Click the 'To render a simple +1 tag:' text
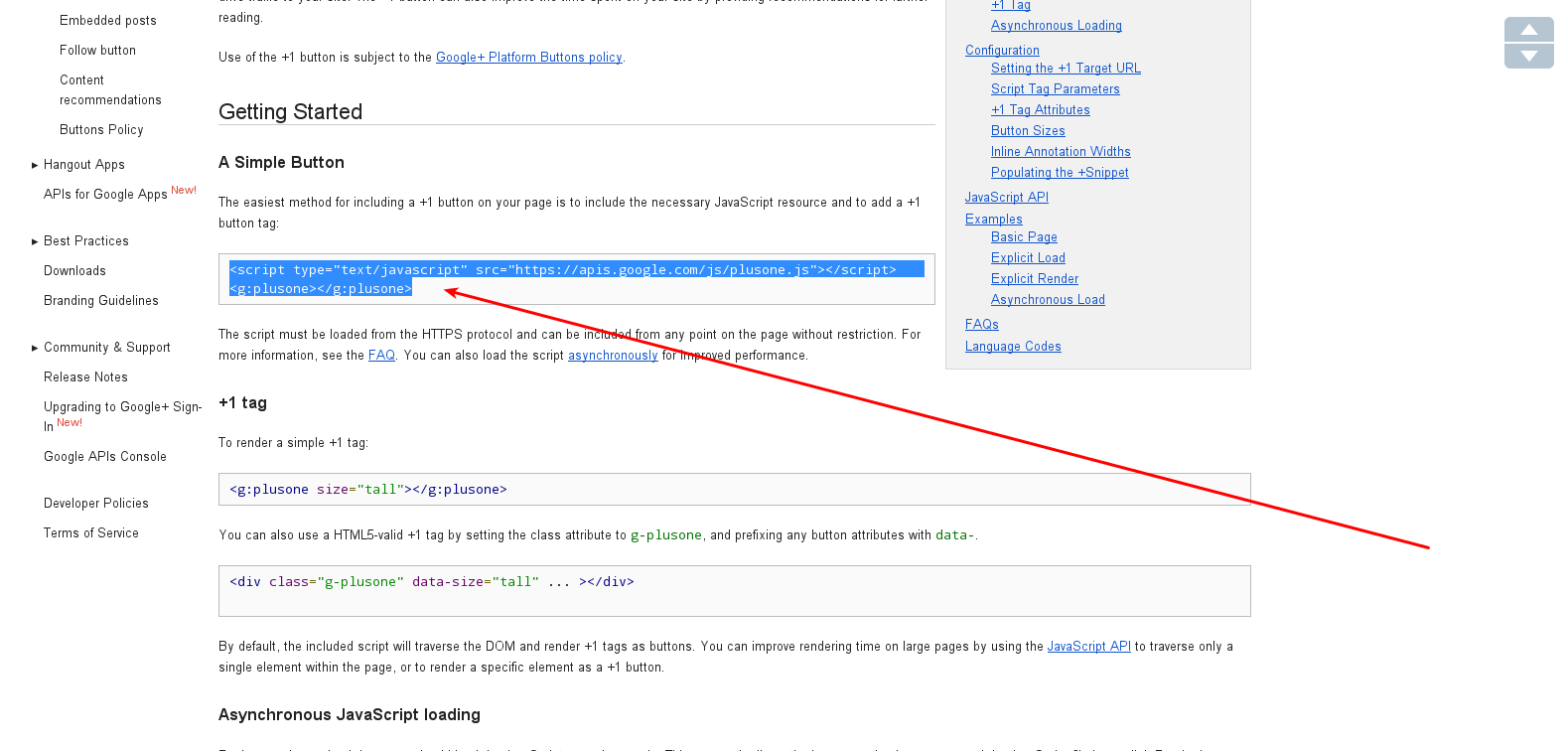Screen dimensions: 1568x751 [293, 443]
